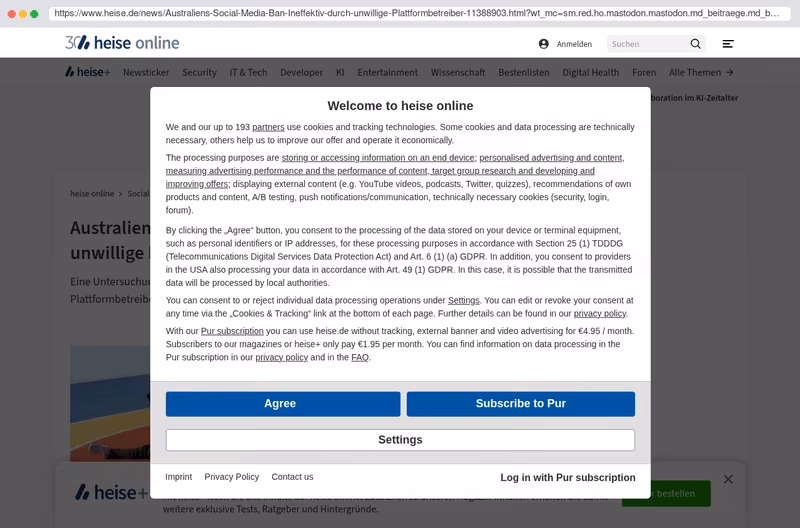Open the KI menu item
Screen dimensions: 800x528
point(340,72)
